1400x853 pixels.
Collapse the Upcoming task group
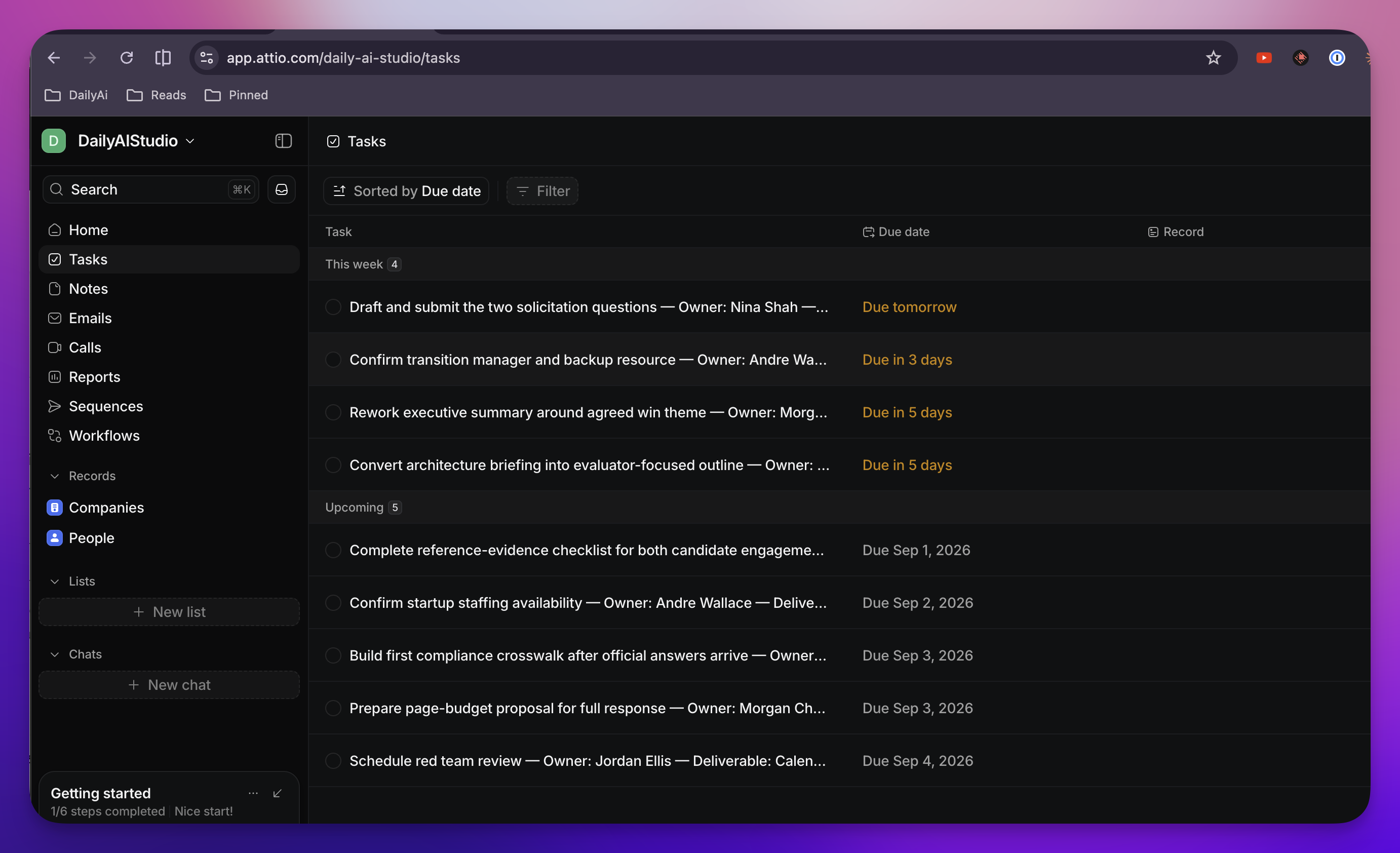364,508
